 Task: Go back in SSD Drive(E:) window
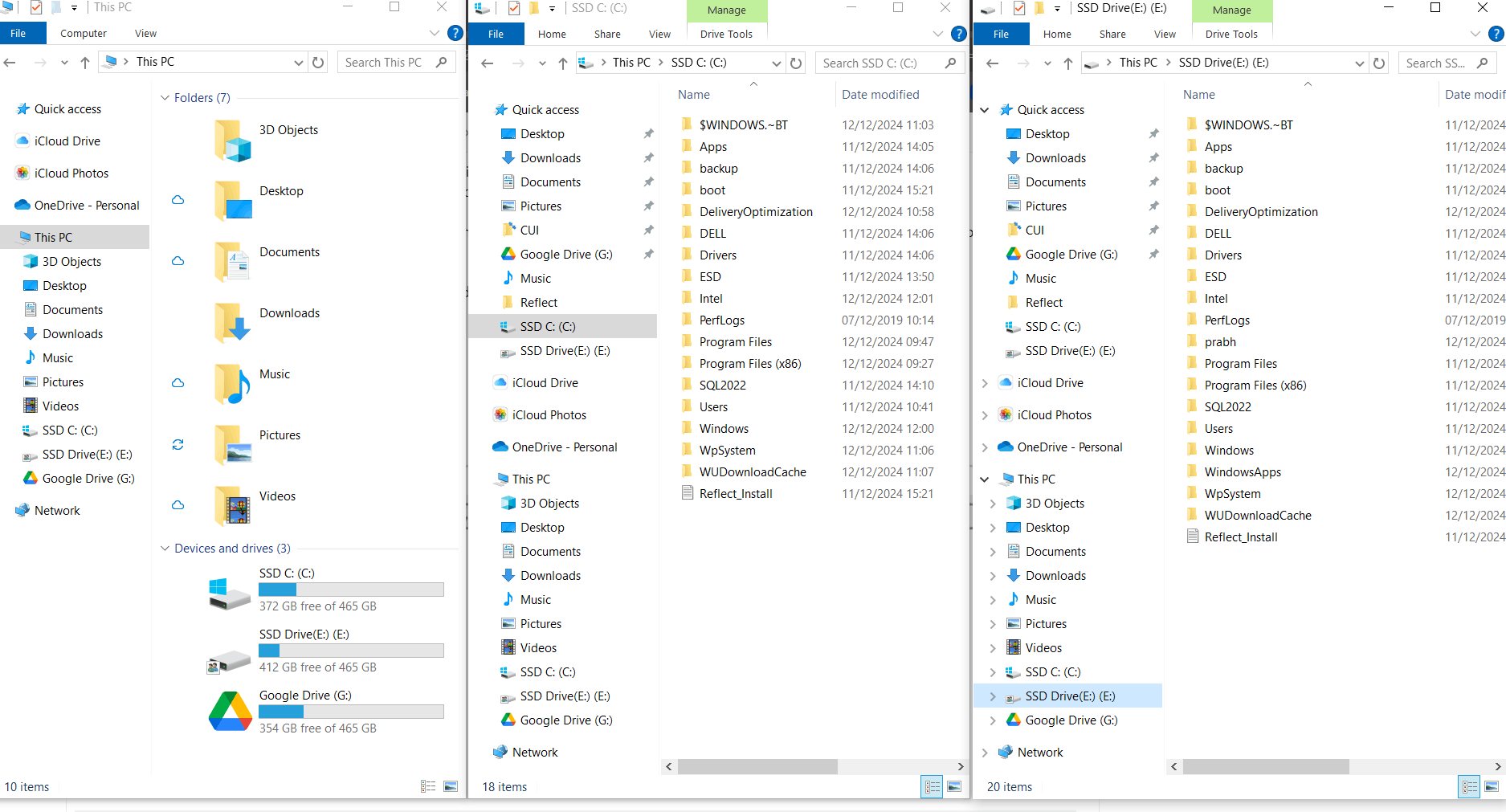(992, 63)
